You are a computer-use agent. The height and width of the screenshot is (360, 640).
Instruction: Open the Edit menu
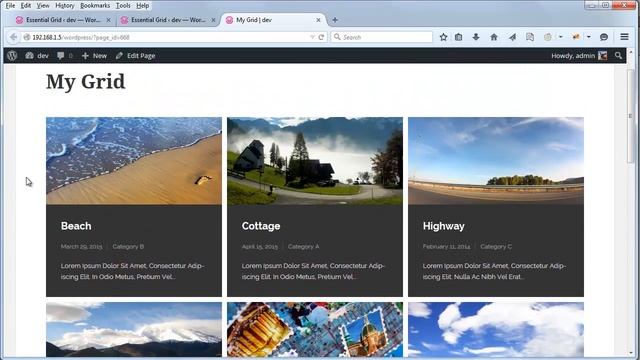[x=26, y=5]
